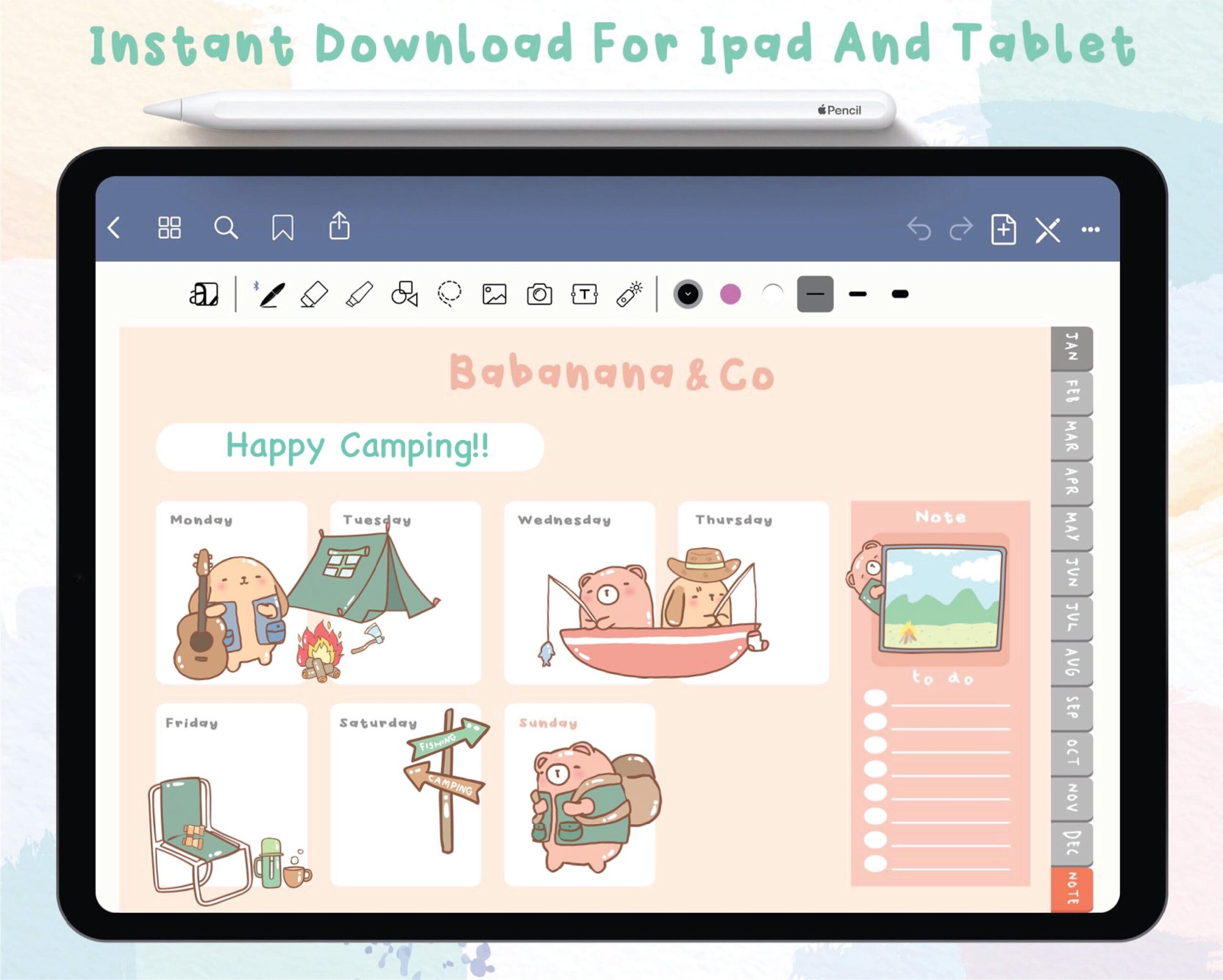This screenshot has height=980, width=1223.
Task: Undo the last action
Action: [919, 229]
